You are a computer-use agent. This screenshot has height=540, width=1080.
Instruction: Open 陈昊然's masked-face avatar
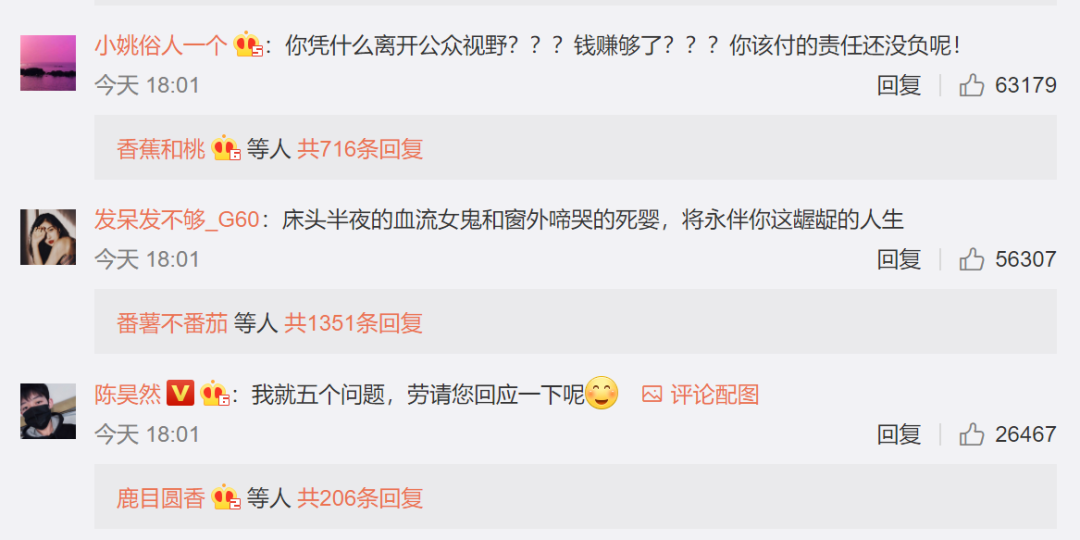48,411
